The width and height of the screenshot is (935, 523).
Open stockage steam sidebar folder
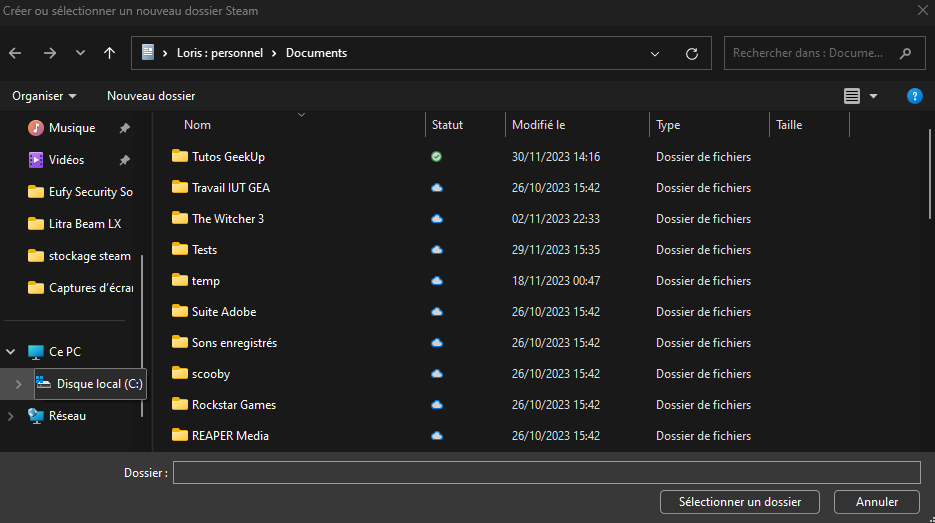point(79,256)
